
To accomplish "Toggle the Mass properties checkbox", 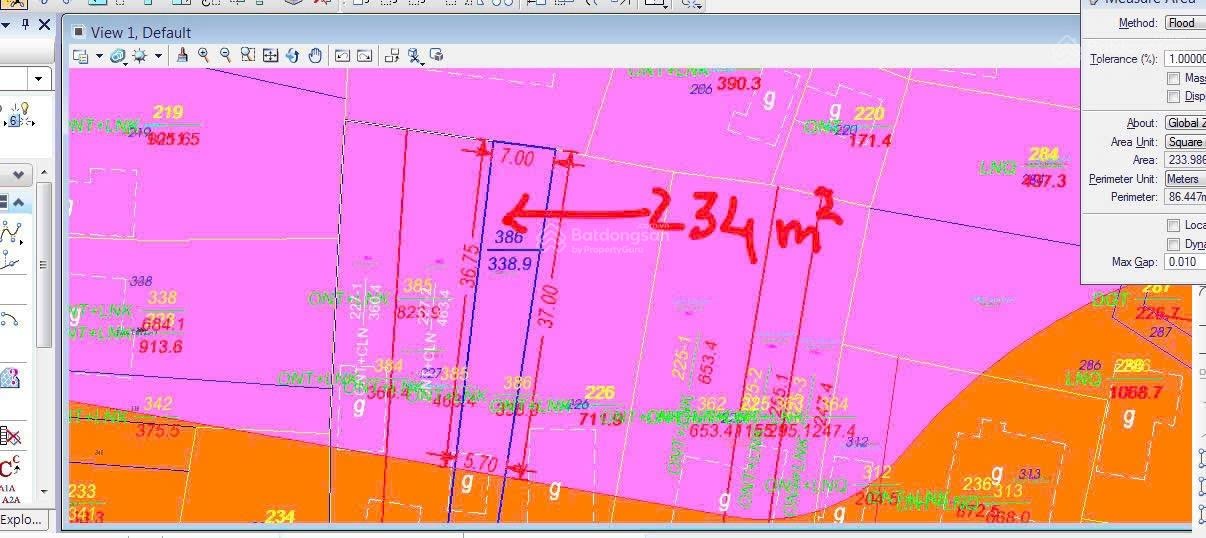I will tap(1173, 78).
